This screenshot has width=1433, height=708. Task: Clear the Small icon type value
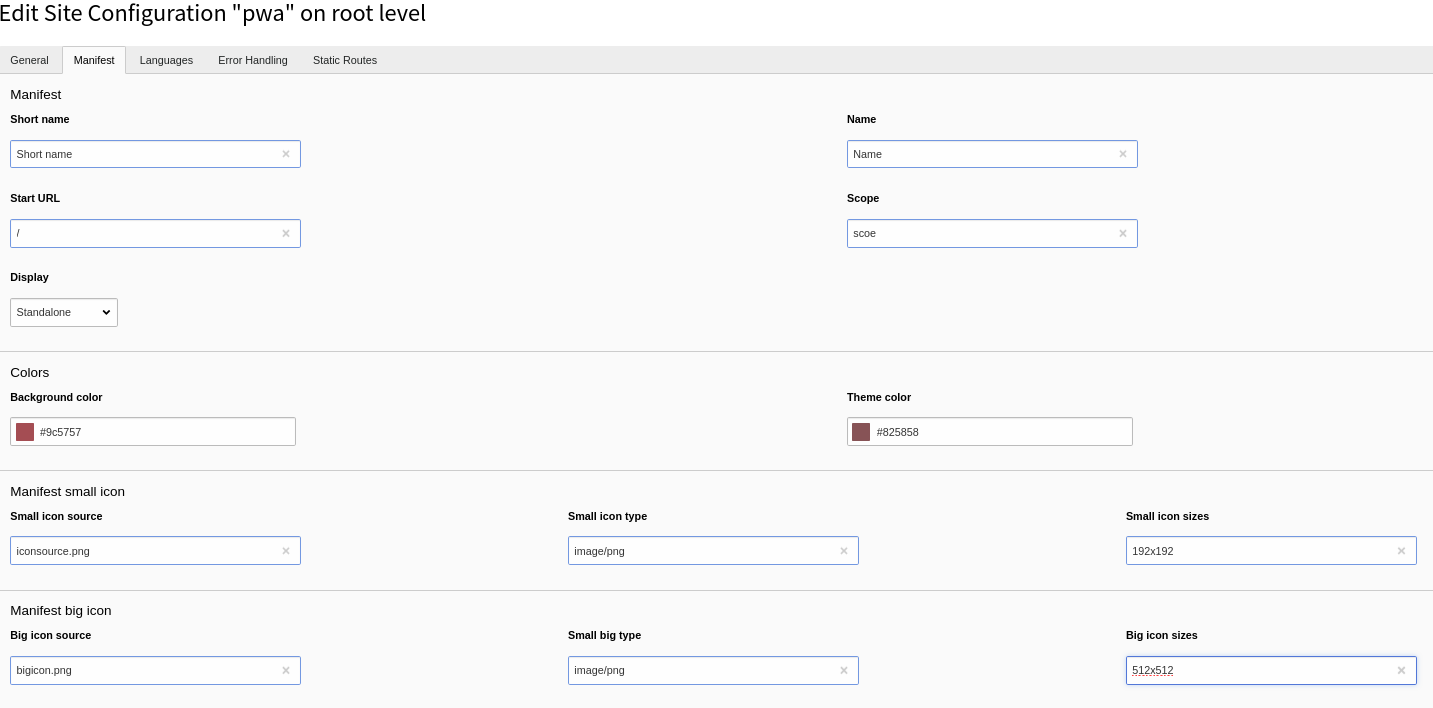(x=844, y=550)
